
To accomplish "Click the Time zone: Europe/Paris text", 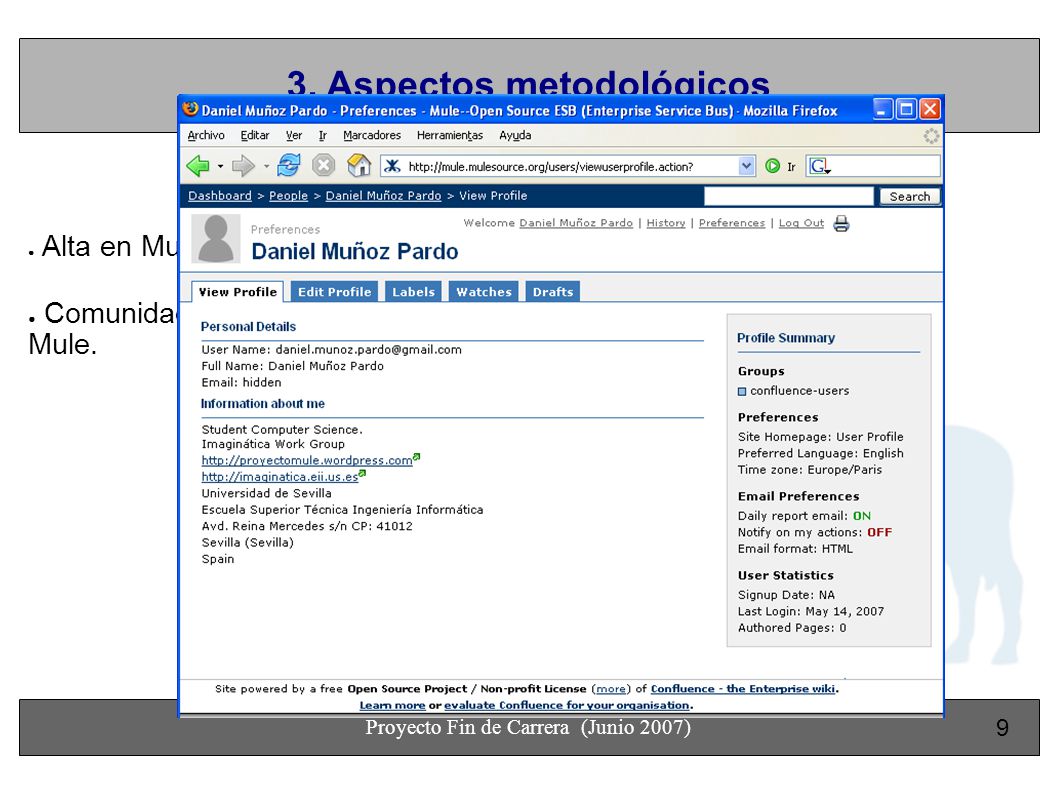I will tap(810, 470).
